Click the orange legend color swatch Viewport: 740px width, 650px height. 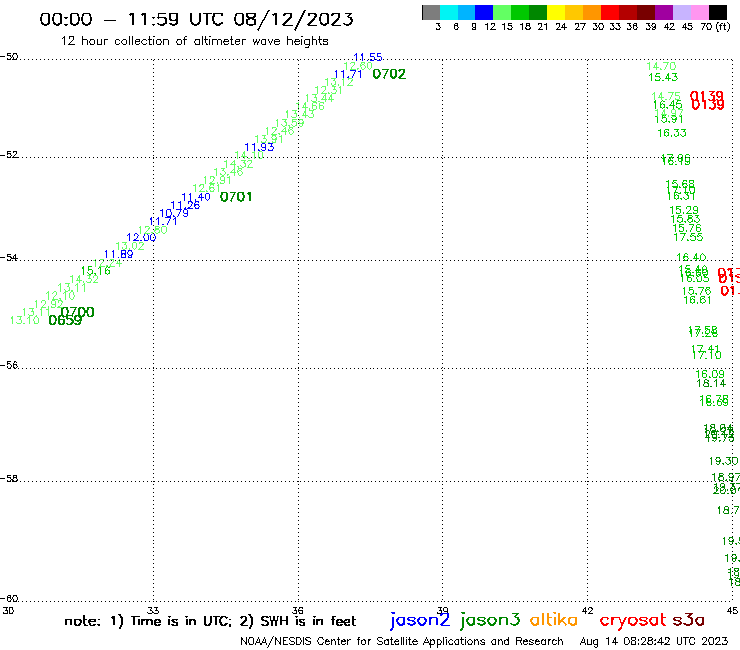point(592,12)
